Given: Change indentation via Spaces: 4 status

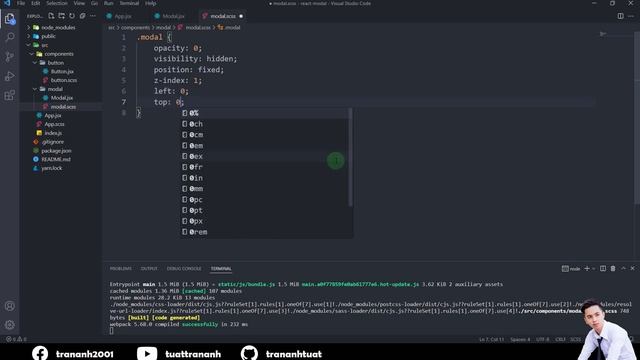Looking at the screenshot, I should coord(520,339).
